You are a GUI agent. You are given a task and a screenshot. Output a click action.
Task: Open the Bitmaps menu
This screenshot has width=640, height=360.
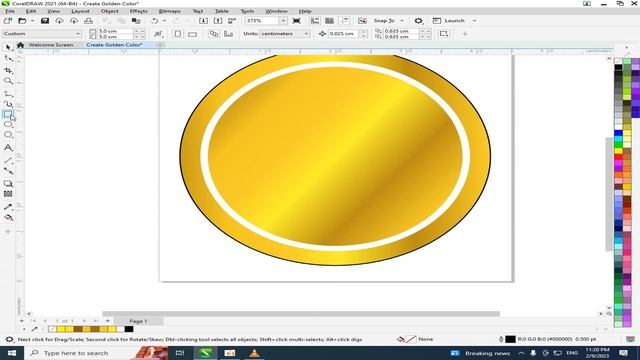tap(169, 11)
